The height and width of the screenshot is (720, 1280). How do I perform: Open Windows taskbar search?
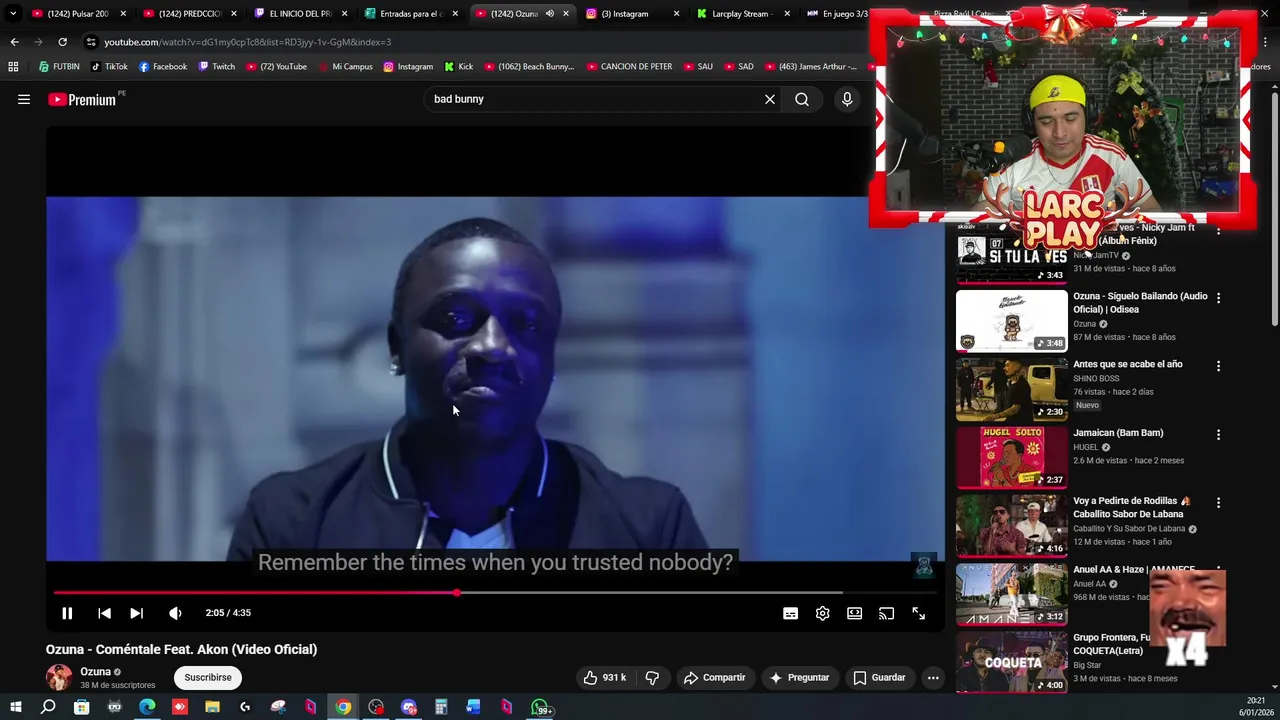[x=48, y=707]
